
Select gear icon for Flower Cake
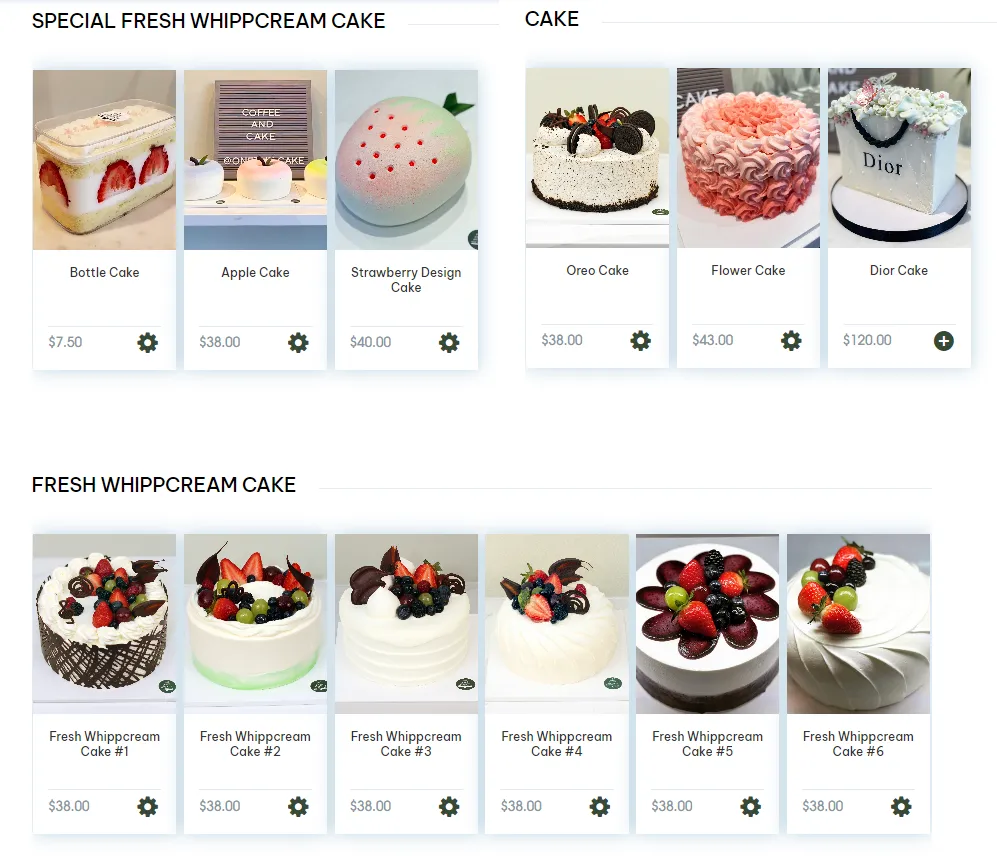[791, 341]
